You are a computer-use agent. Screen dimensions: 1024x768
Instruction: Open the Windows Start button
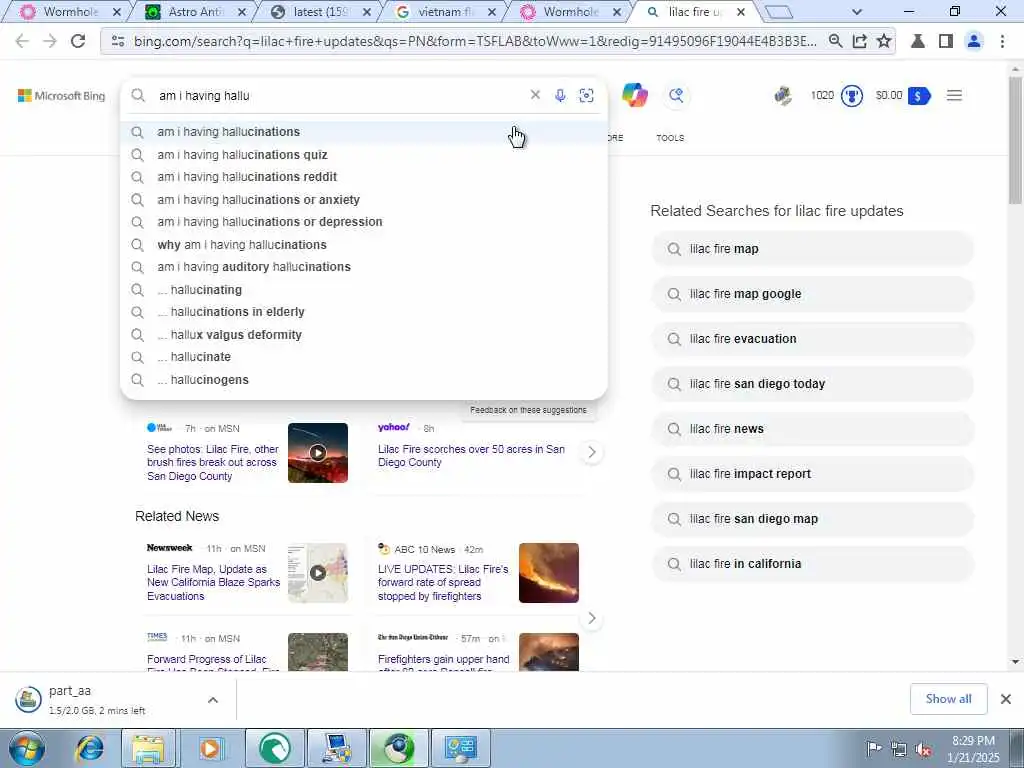[x=27, y=748]
